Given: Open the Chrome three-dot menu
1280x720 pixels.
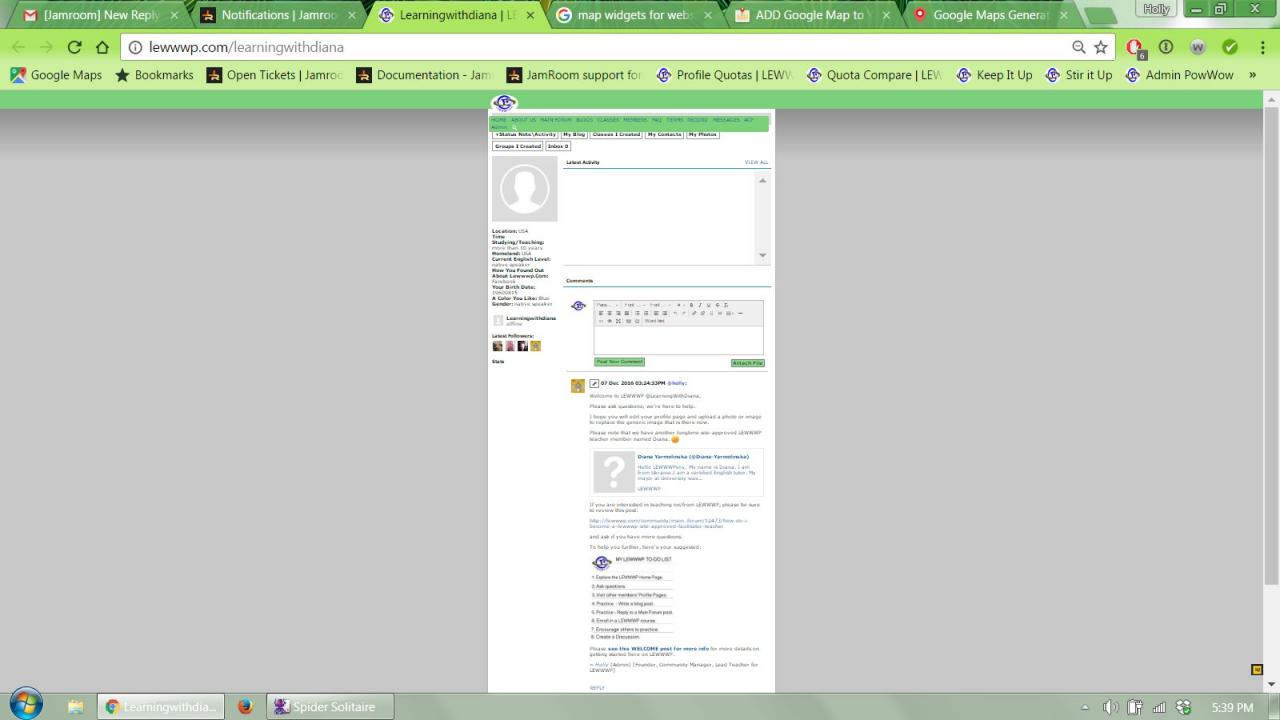Looking at the screenshot, I should pyautogui.click(x=1260, y=47).
